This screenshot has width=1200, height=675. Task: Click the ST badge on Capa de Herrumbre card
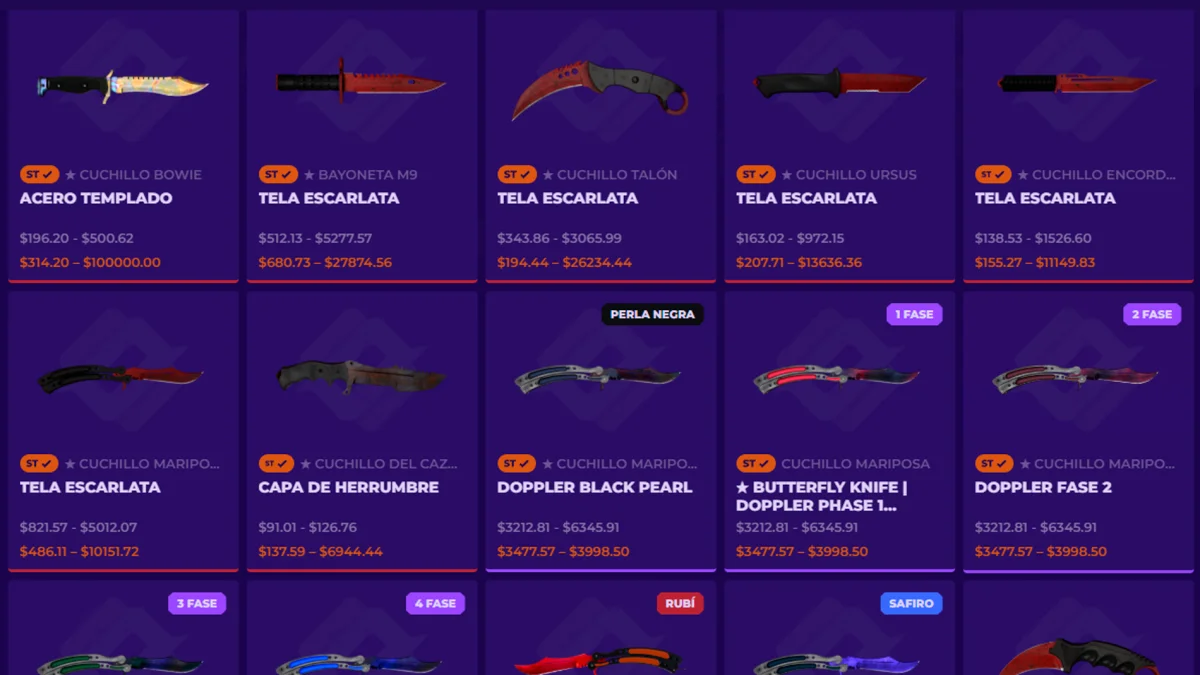pyautogui.click(x=279, y=463)
